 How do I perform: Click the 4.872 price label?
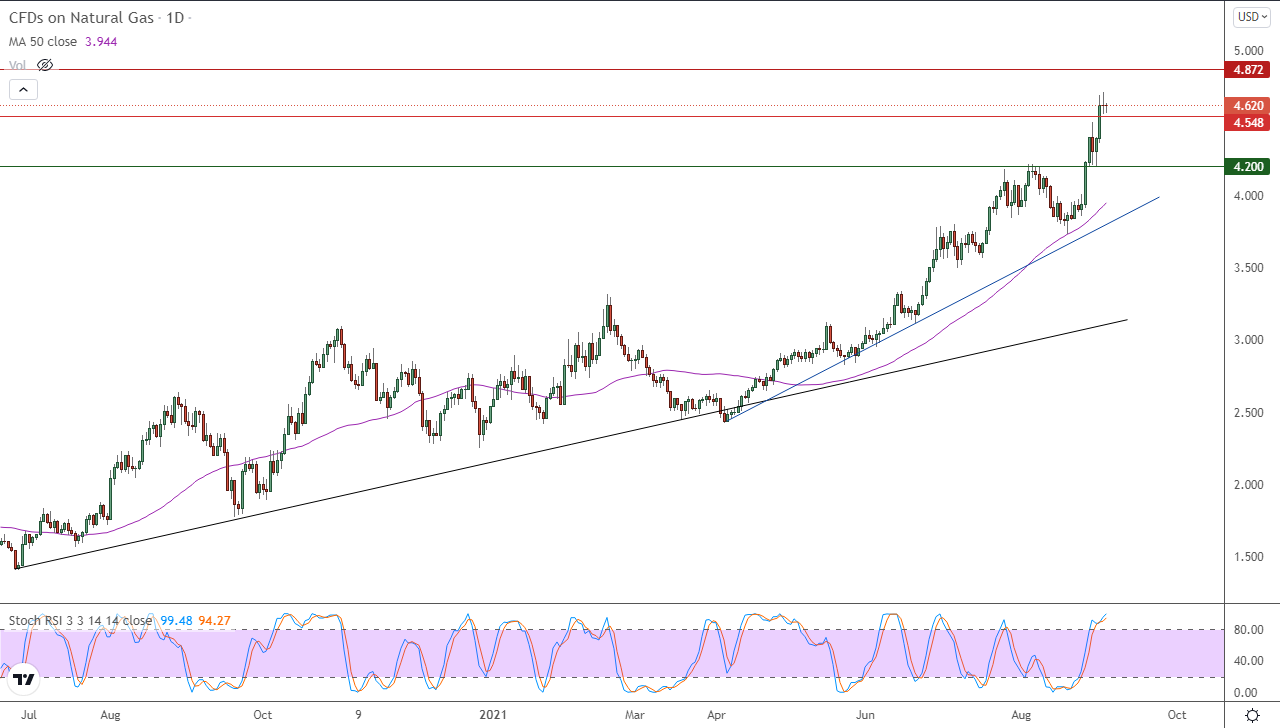coord(1247,70)
